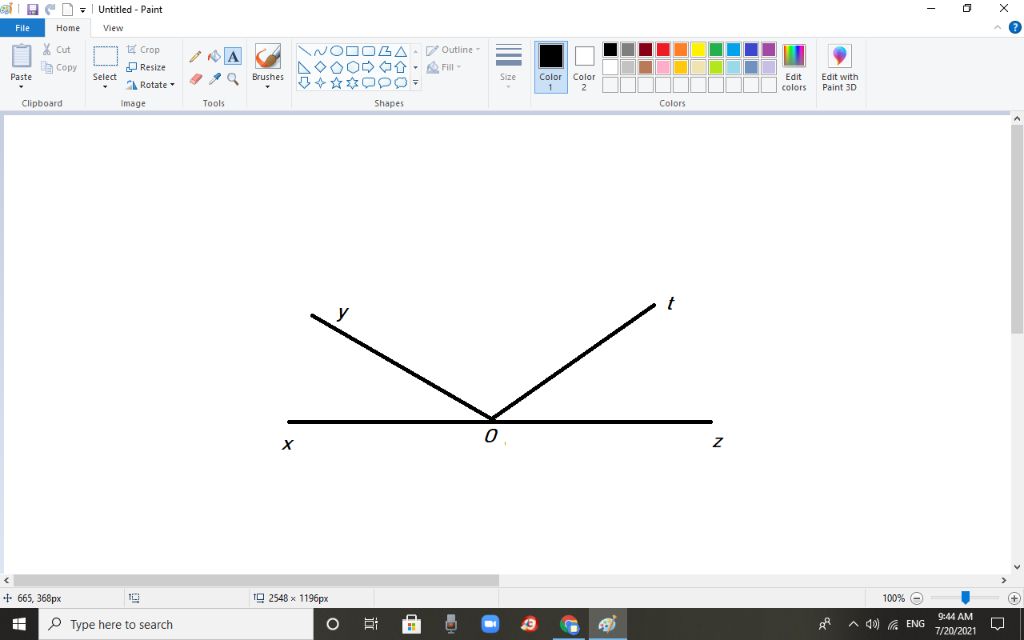Open Paint help question mark icon
The image size is (1024, 640).
pos(1015,27)
